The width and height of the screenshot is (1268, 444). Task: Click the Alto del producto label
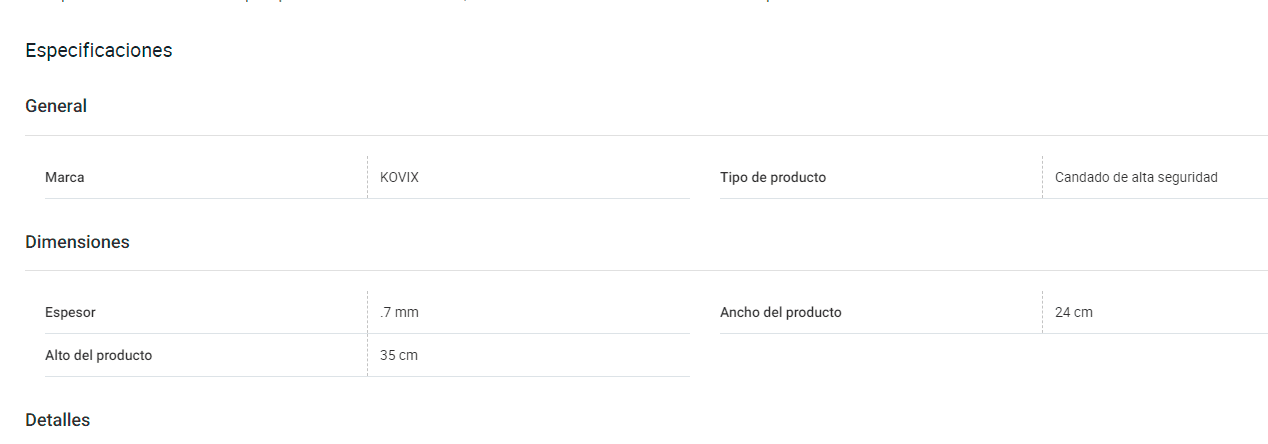click(99, 355)
